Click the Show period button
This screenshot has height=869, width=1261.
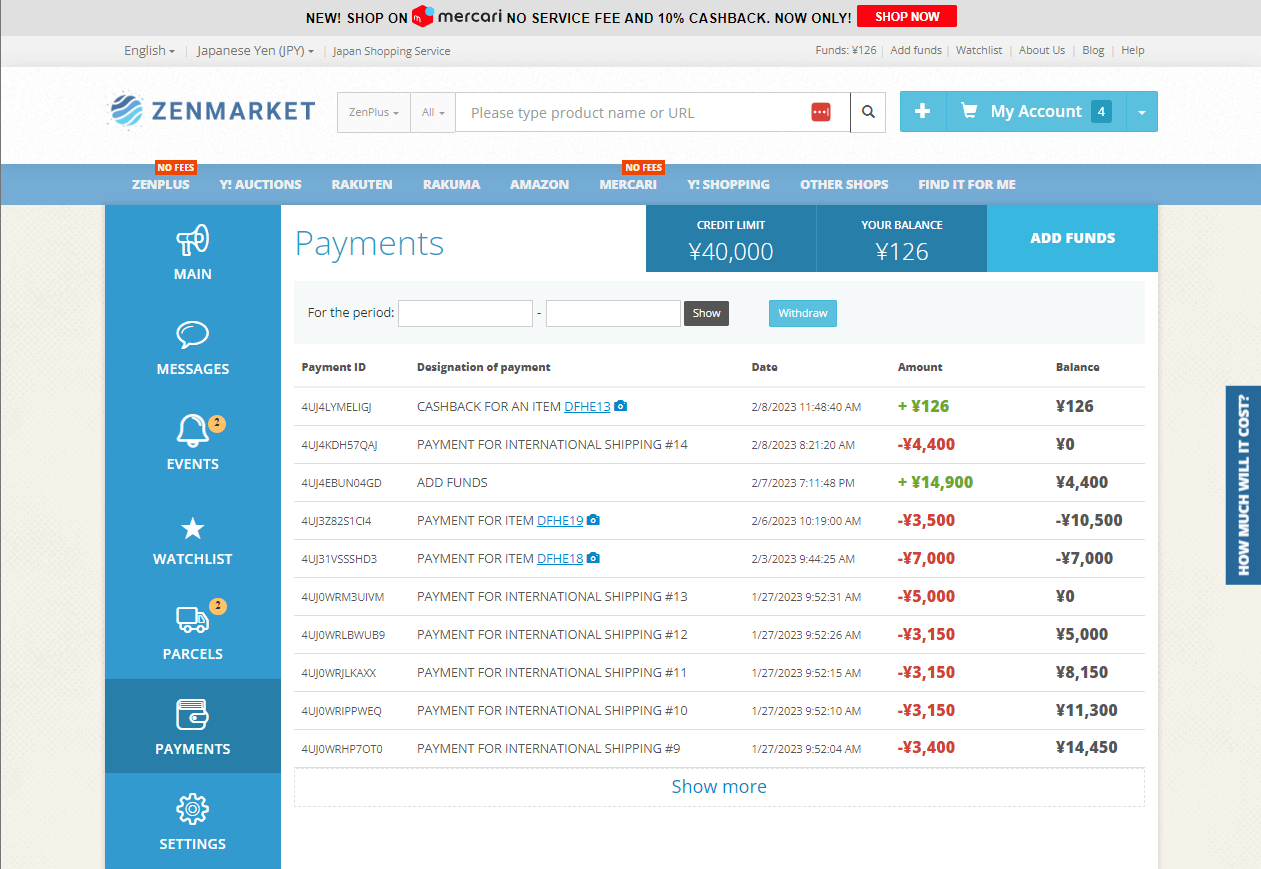707,313
